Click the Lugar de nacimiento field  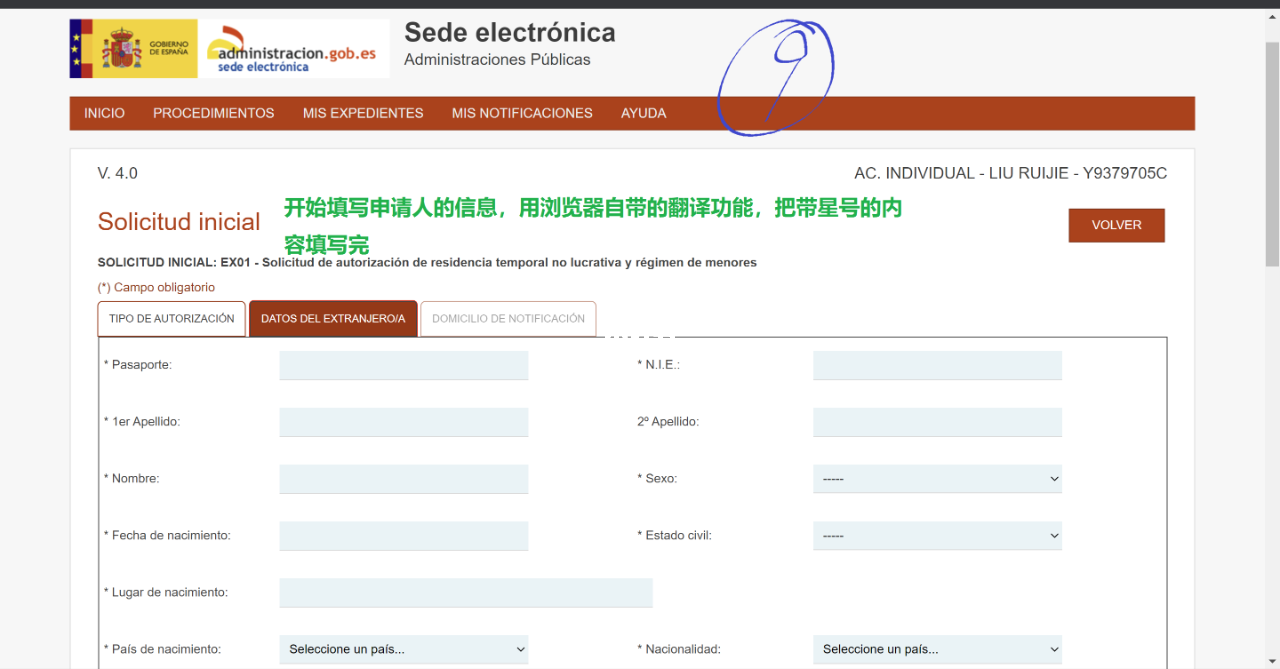coord(466,593)
